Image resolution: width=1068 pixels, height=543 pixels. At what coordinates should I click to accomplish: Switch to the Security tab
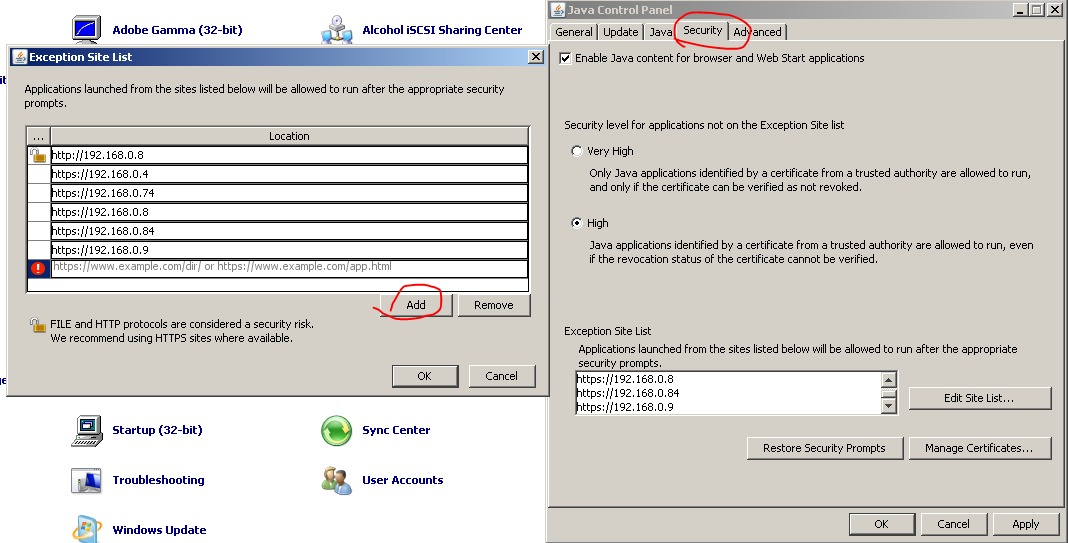[702, 31]
